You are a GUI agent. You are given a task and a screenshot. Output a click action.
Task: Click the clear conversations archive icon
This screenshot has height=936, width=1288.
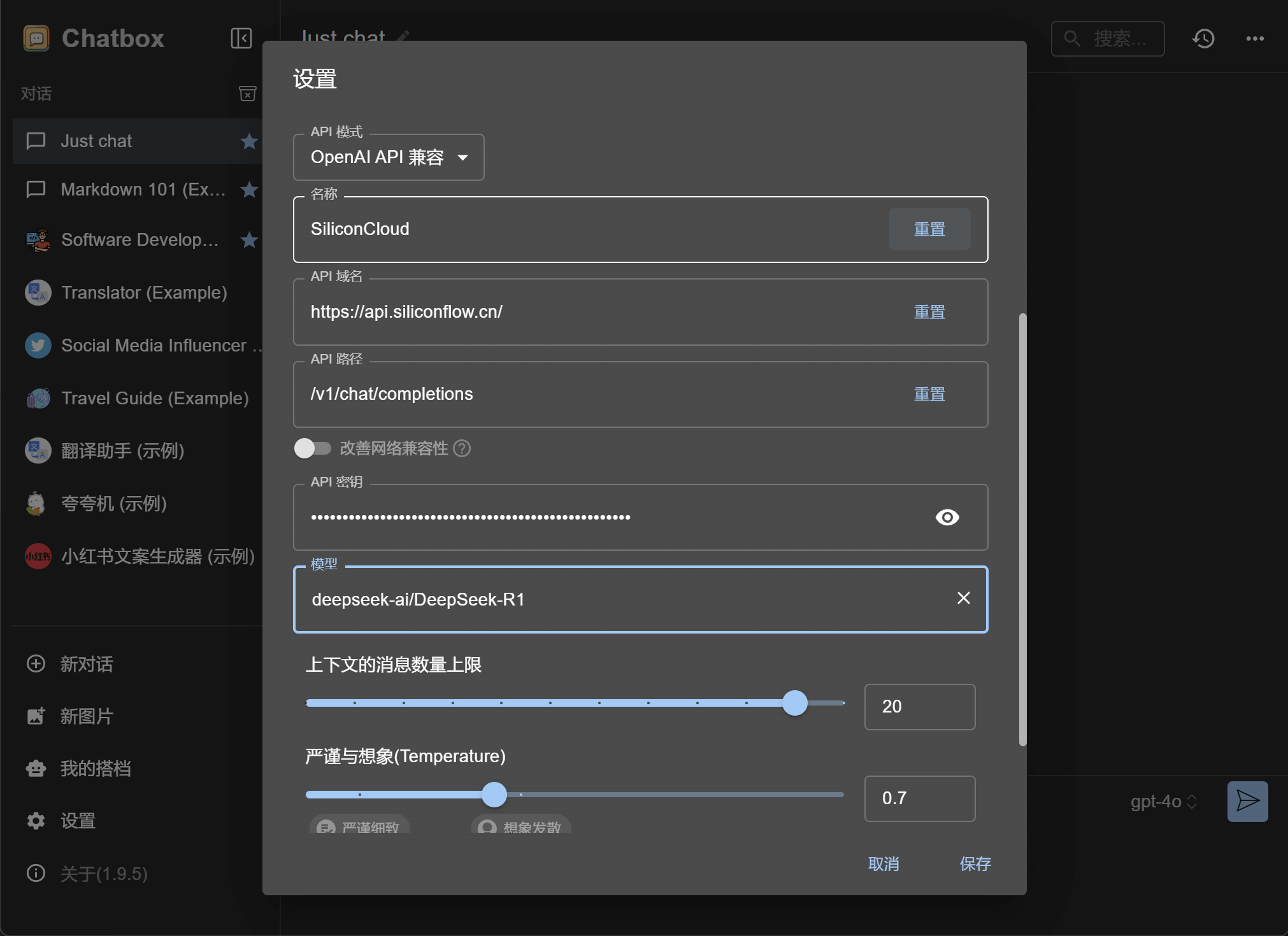247,94
